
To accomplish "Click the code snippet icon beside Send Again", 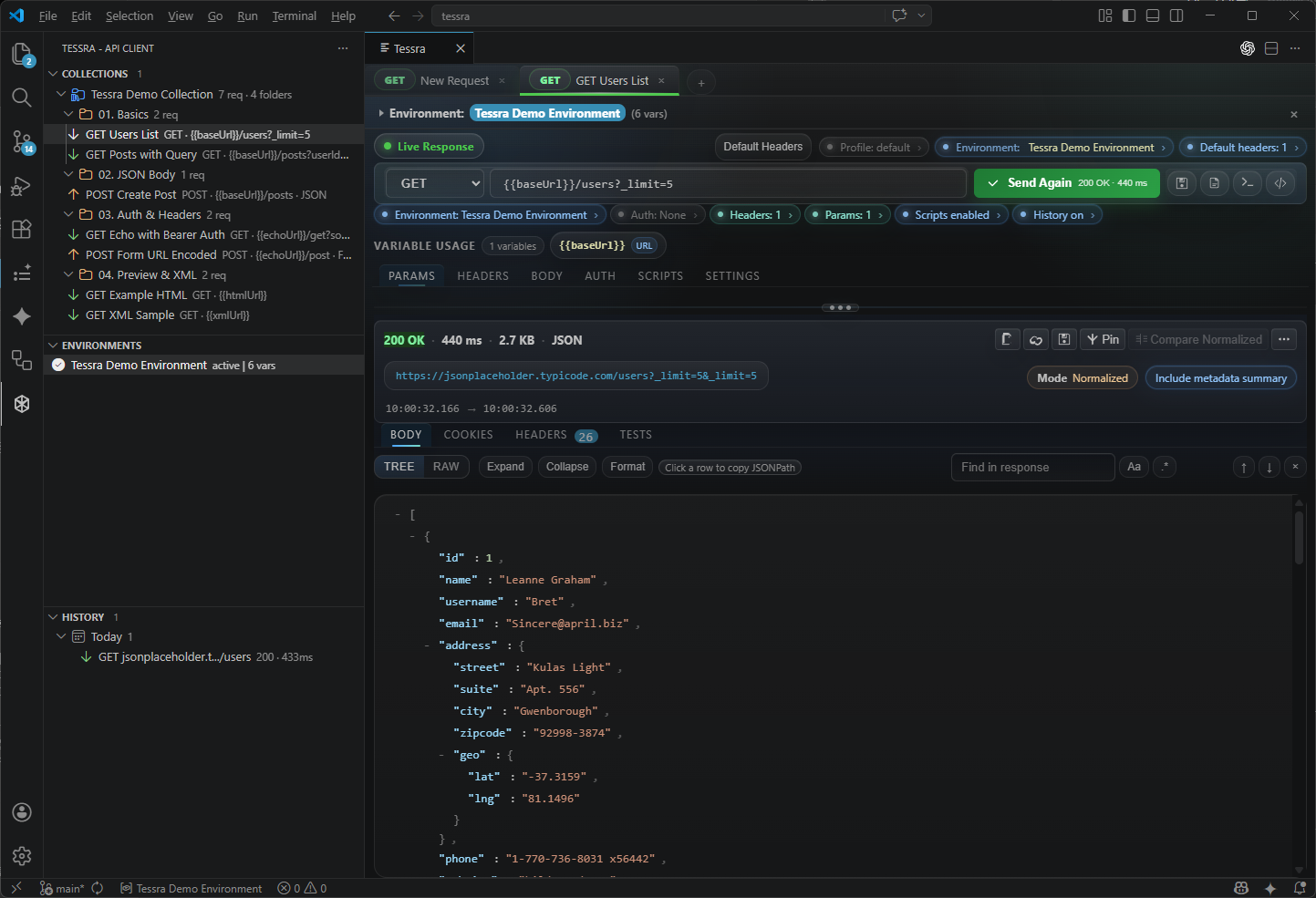I will click(1280, 183).
